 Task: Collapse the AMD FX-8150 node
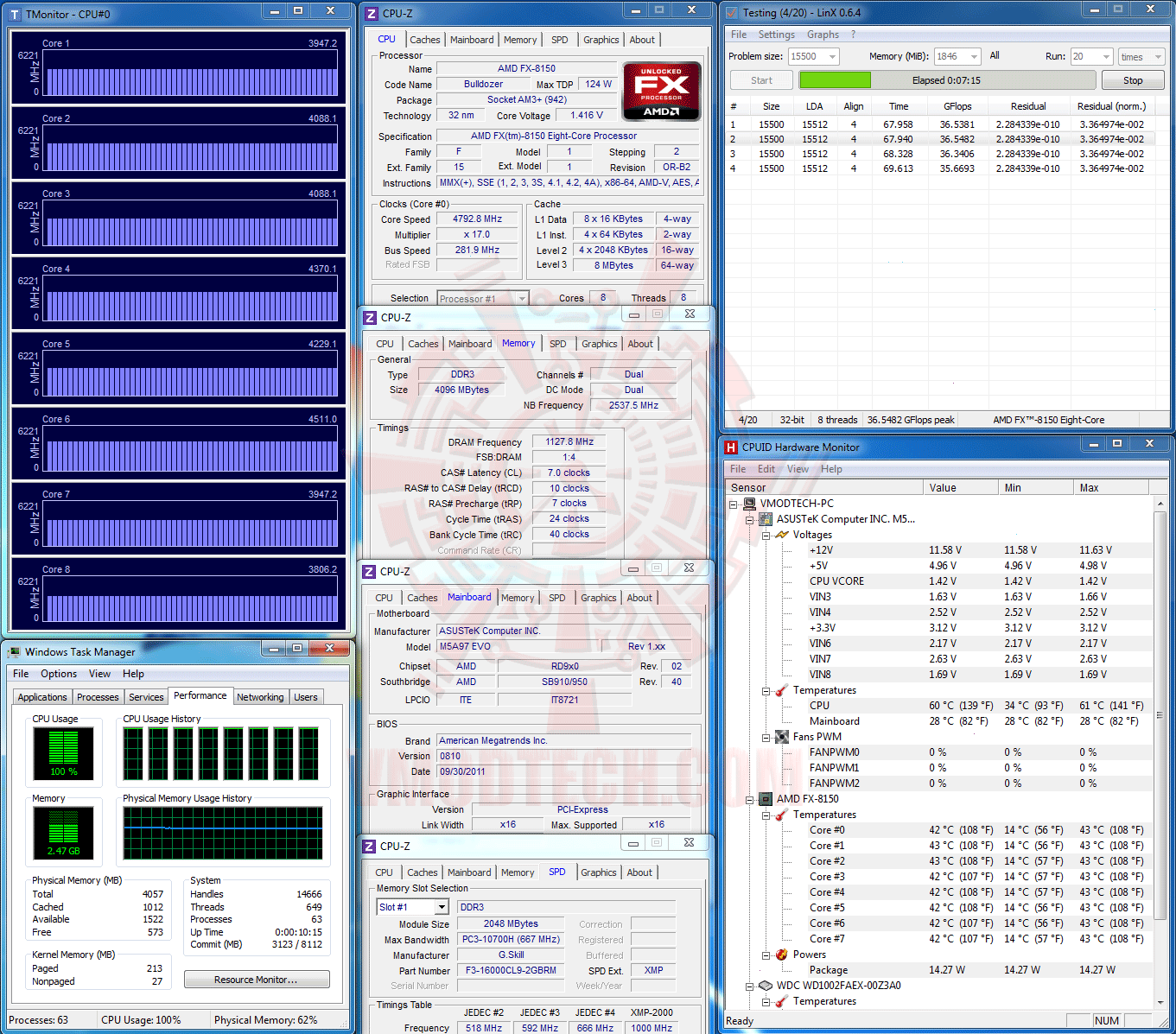point(750,800)
